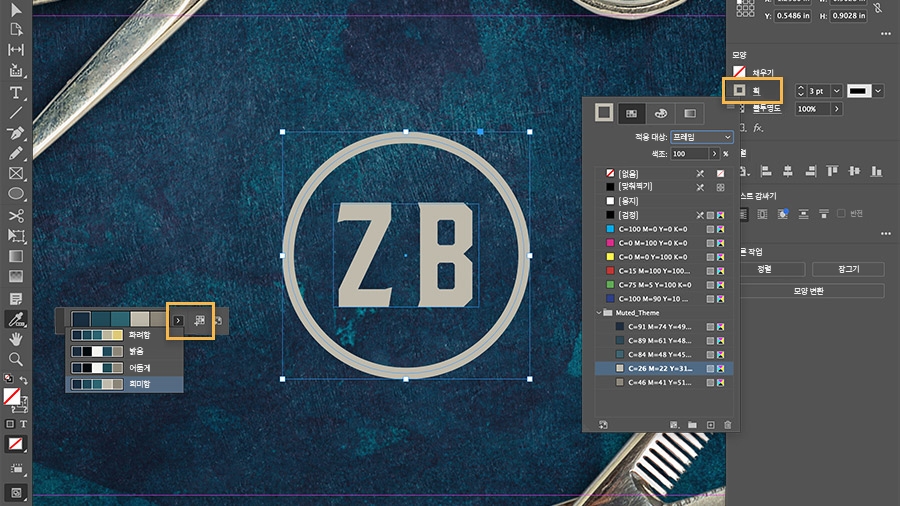Viewport: 900px width, 506px height.
Task: Open tint 색조 slider arrow
Action: (x=714, y=154)
